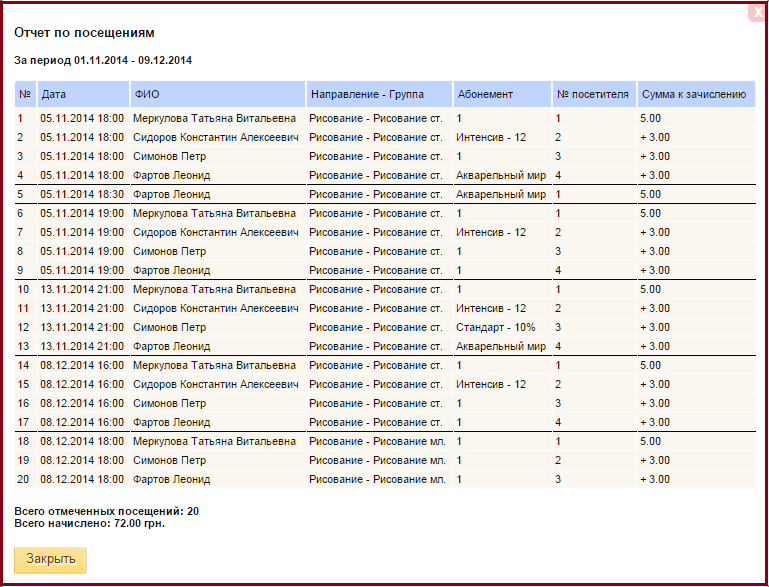Select date cell 05.11.2014 18:30
This screenshot has width=769, height=587.
[82, 194]
